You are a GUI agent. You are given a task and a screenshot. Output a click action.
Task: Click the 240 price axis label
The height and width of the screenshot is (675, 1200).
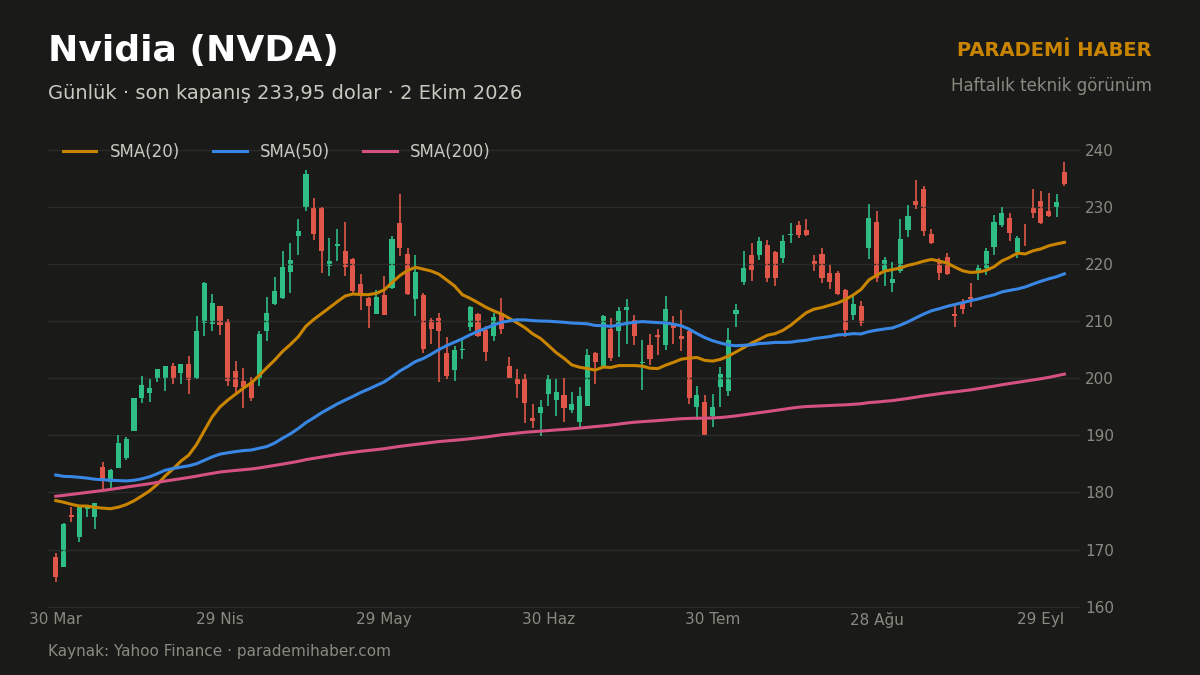tap(1098, 150)
